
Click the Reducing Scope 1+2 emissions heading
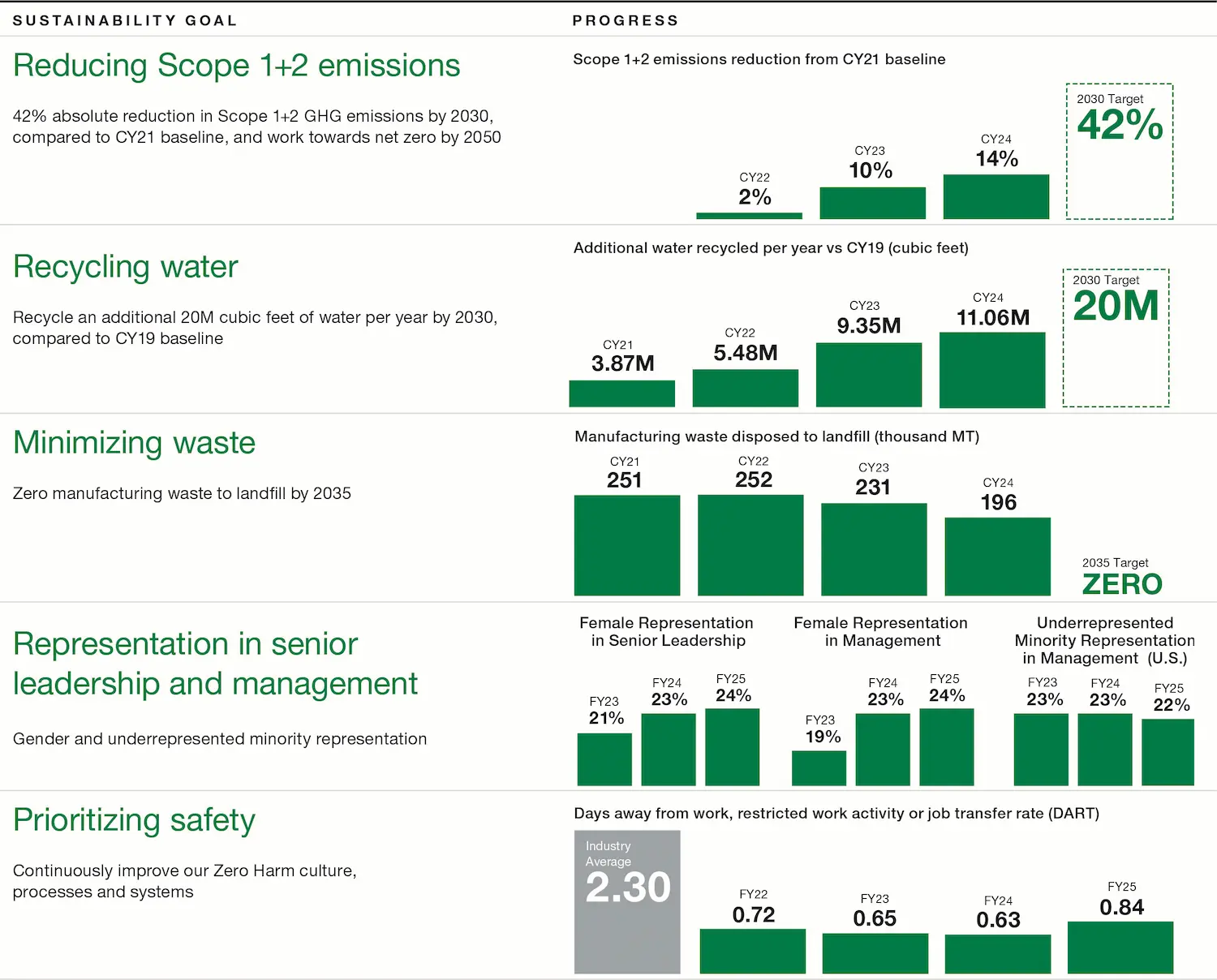pyautogui.click(x=236, y=65)
